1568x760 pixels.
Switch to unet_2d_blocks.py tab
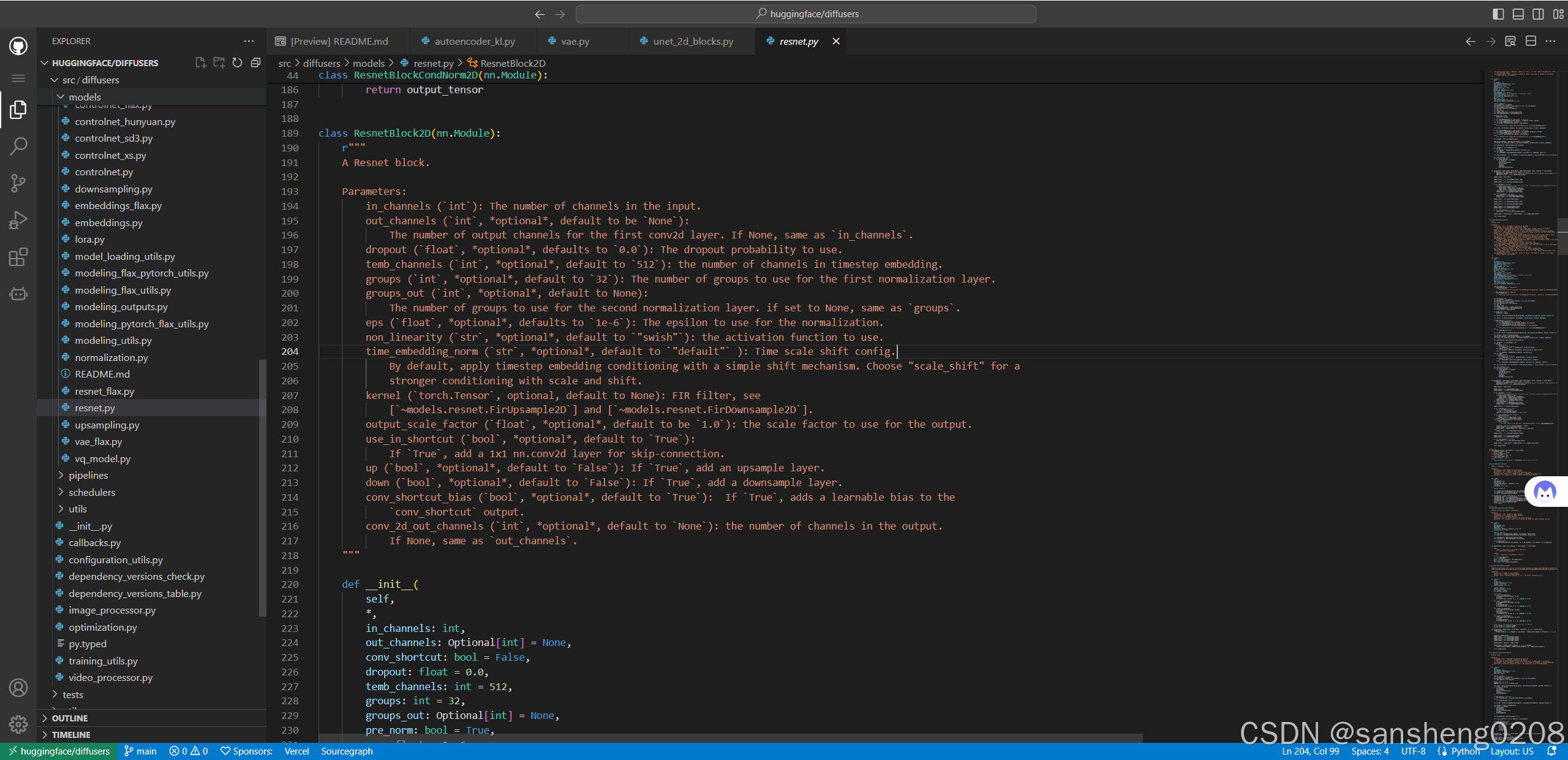[x=692, y=41]
